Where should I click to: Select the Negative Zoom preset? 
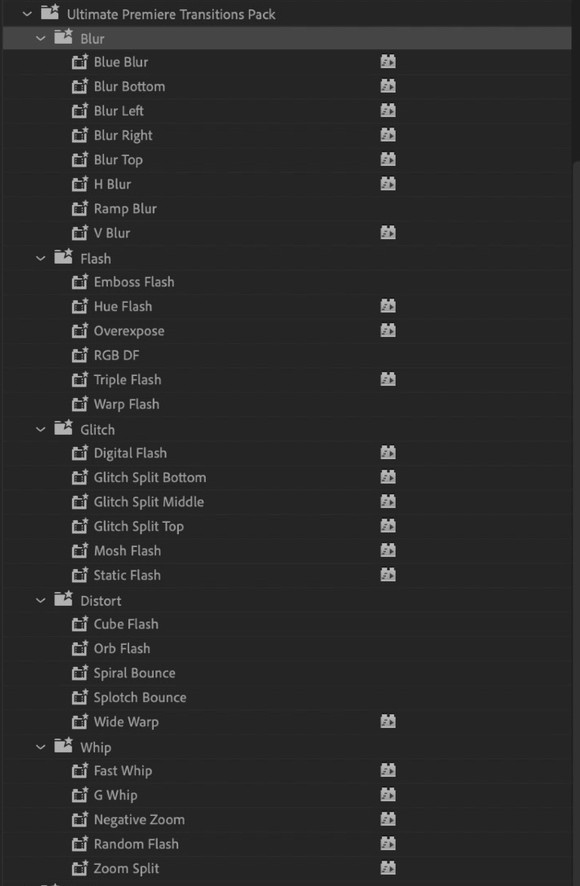[139, 820]
